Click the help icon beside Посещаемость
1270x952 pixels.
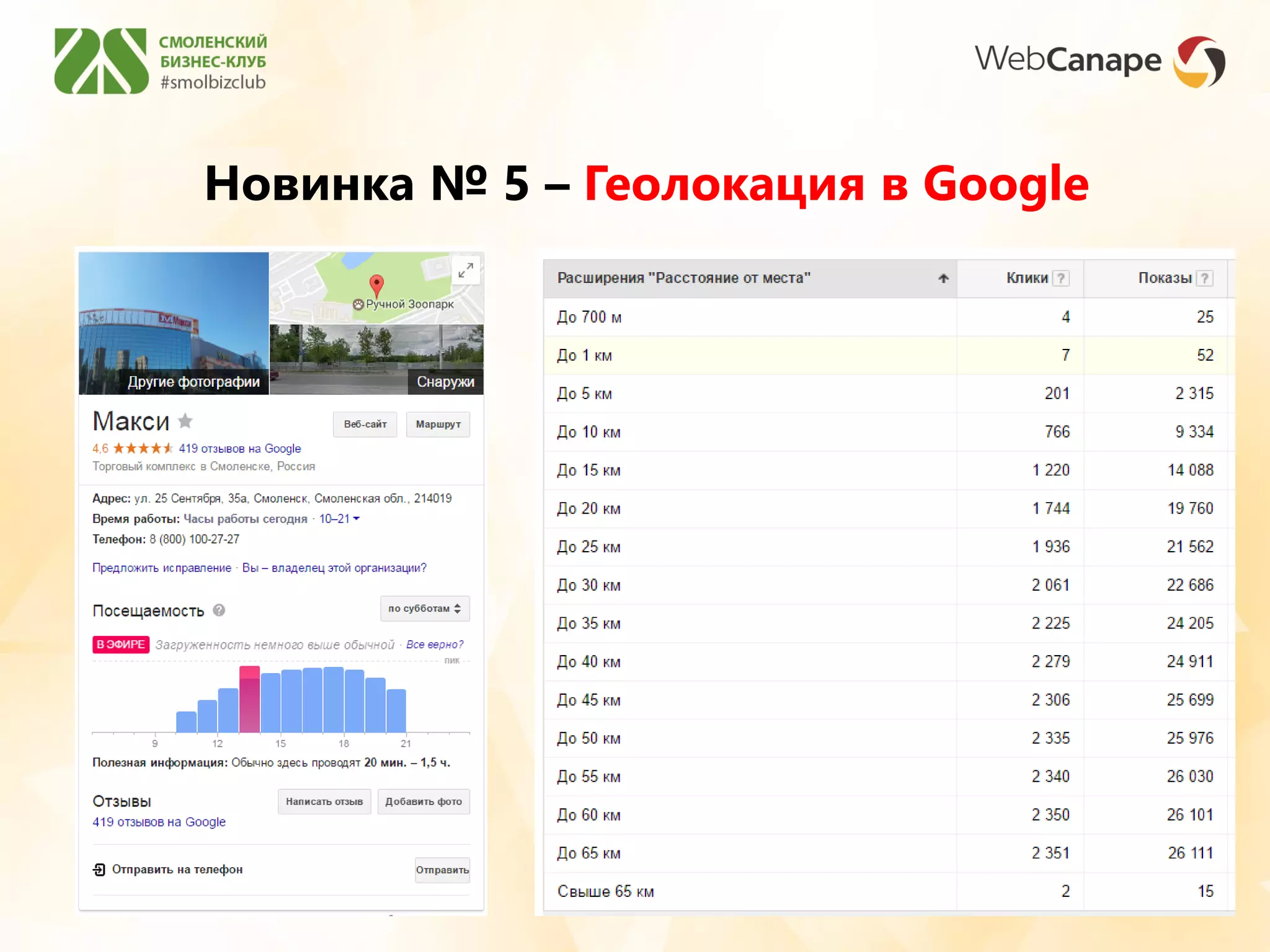(x=219, y=610)
